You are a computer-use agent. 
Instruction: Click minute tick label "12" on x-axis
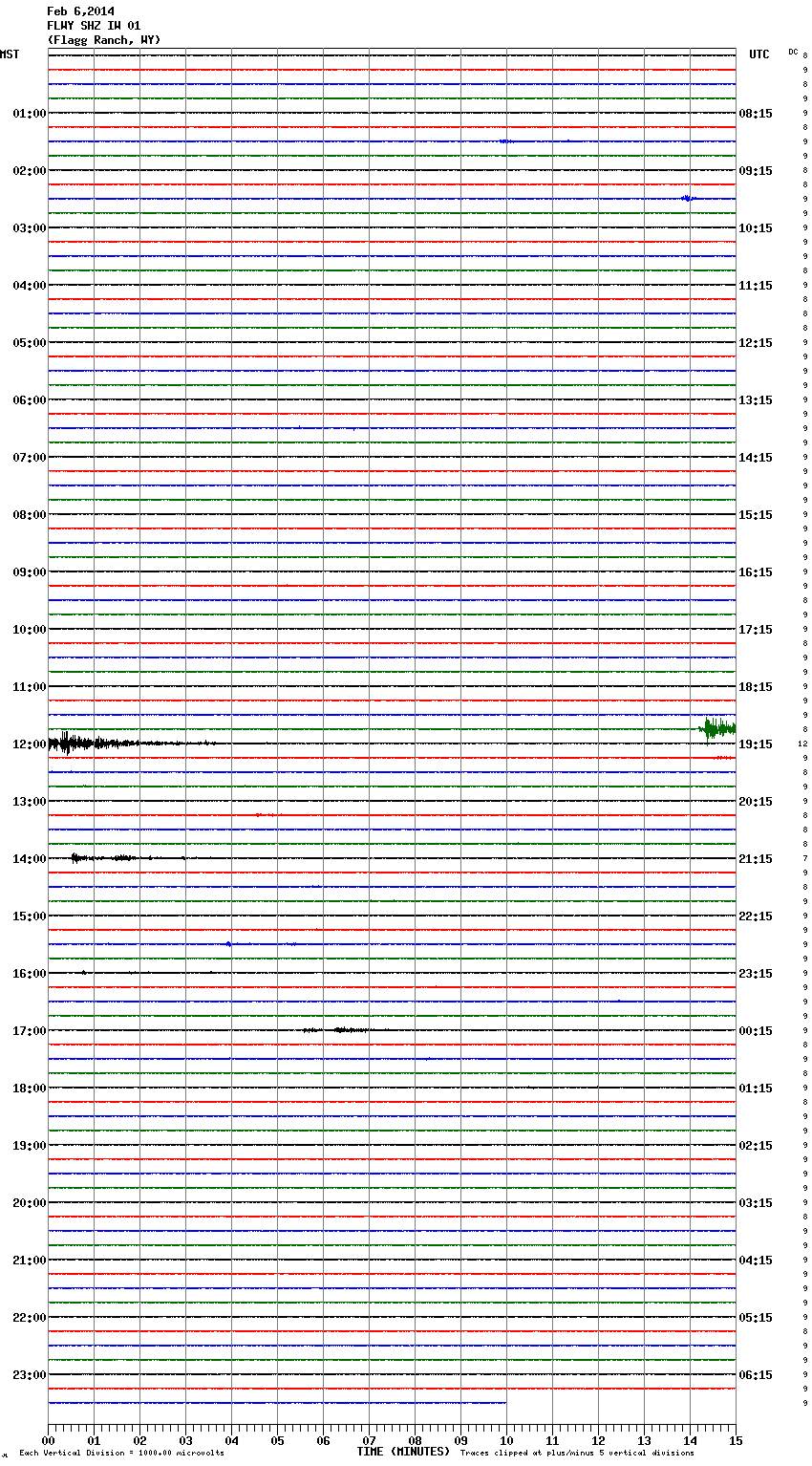(x=598, y=1440)
